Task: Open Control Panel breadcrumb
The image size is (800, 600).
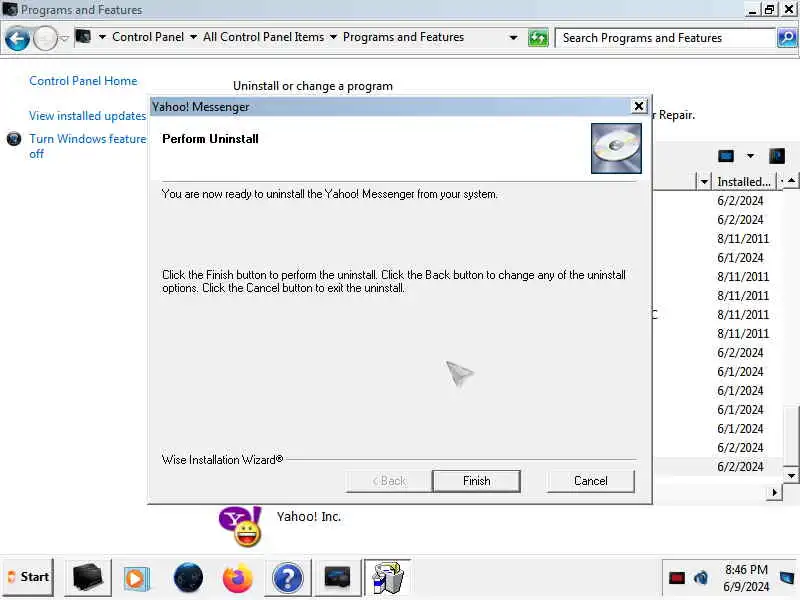Action: click(x=148, y=37)
